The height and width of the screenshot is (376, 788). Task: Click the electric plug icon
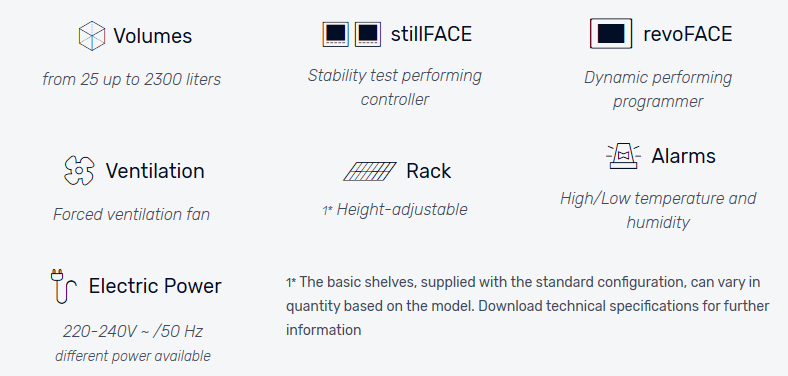[63, 286]
